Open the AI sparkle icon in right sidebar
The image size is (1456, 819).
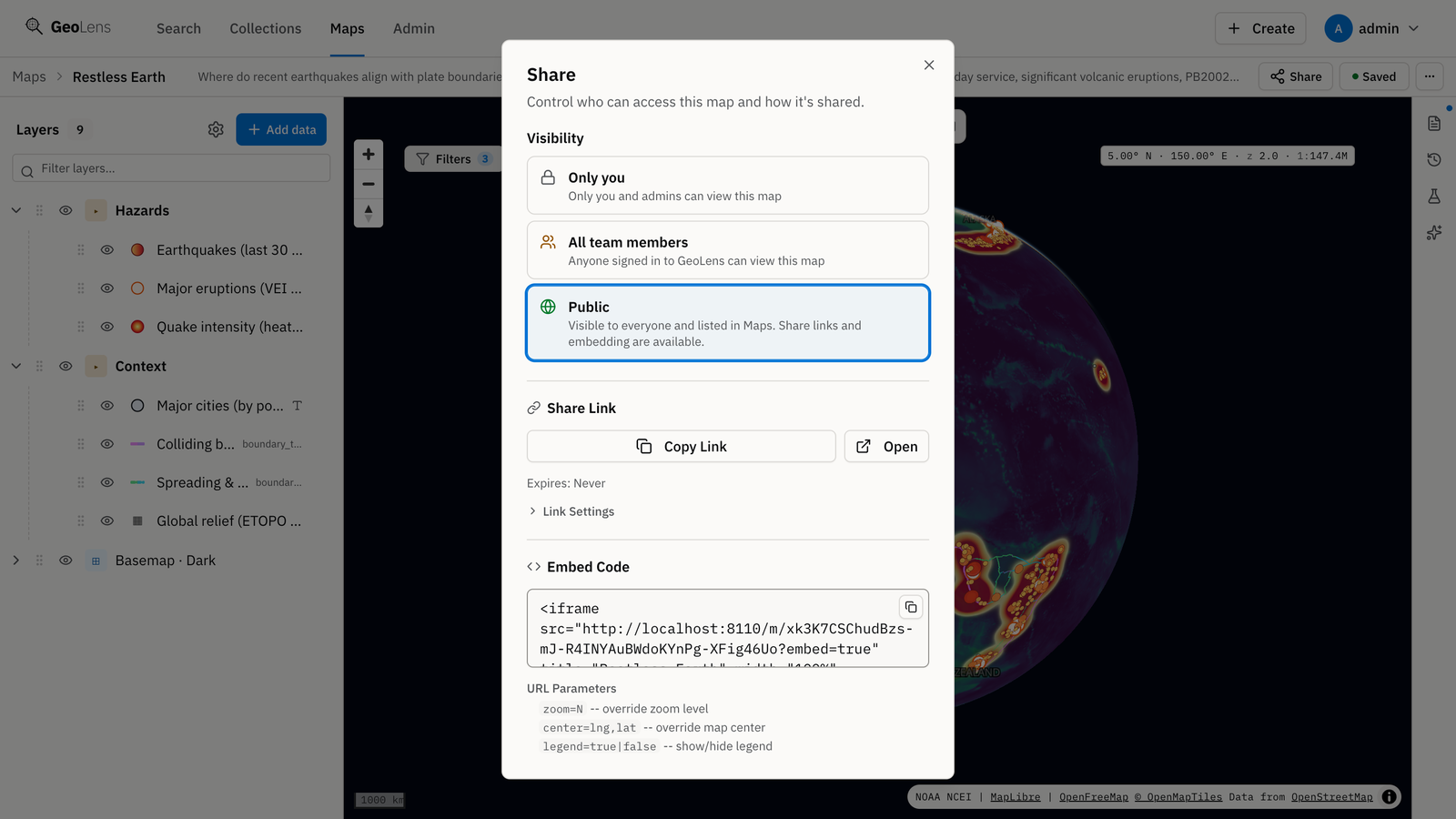click(x=1434, y=232)
